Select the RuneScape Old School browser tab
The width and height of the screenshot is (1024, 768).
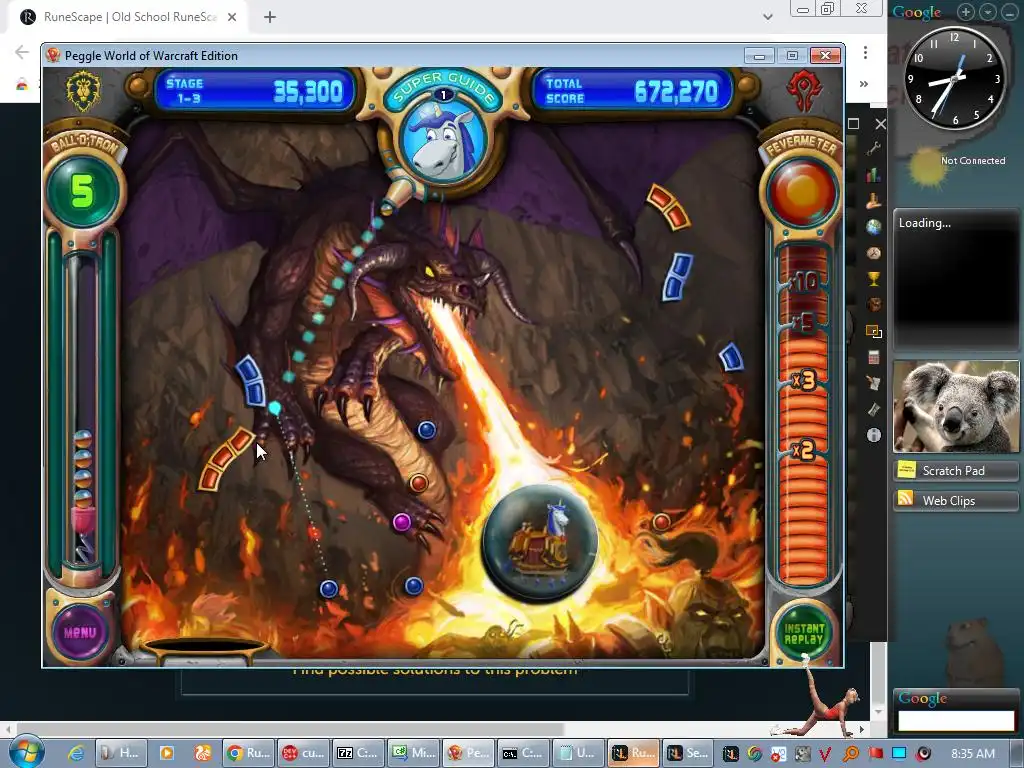(128, 17)
